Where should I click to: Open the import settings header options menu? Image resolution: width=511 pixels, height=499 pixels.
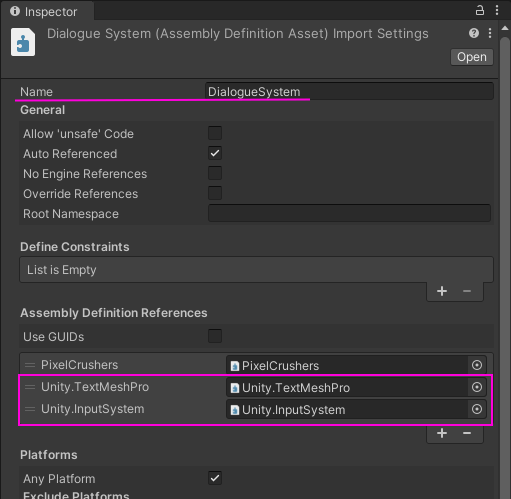(x=490, y=33)
